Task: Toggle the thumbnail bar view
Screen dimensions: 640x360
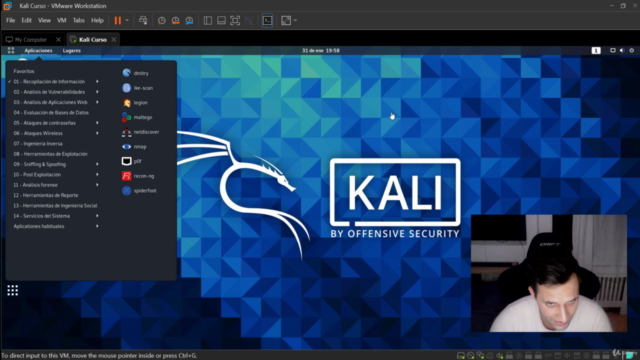Action: [x=221, y=20]
